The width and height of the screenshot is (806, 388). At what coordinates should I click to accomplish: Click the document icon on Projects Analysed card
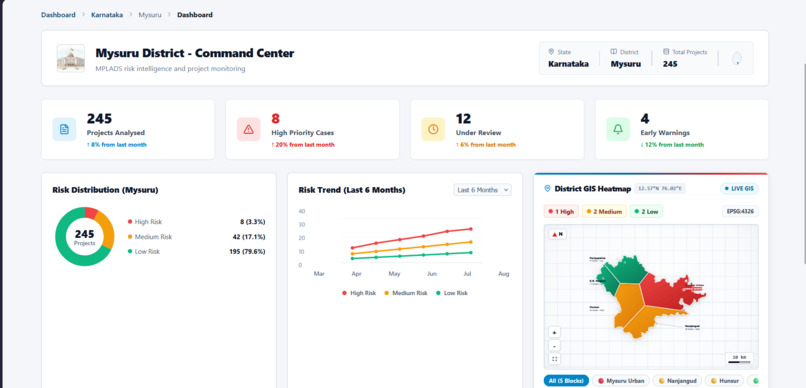click(x=64, y=129)
